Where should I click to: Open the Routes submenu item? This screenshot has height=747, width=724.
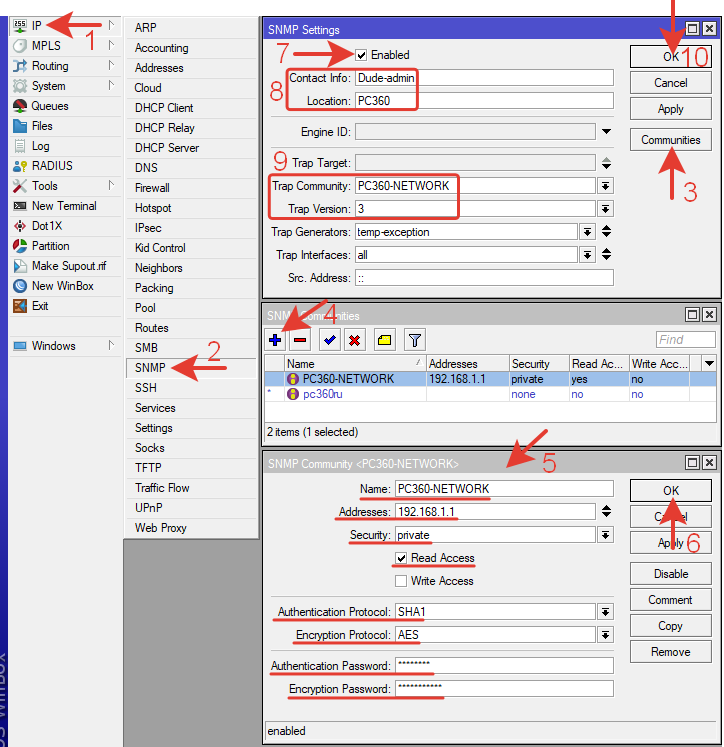pyautogui.click(x=191, y=328)
